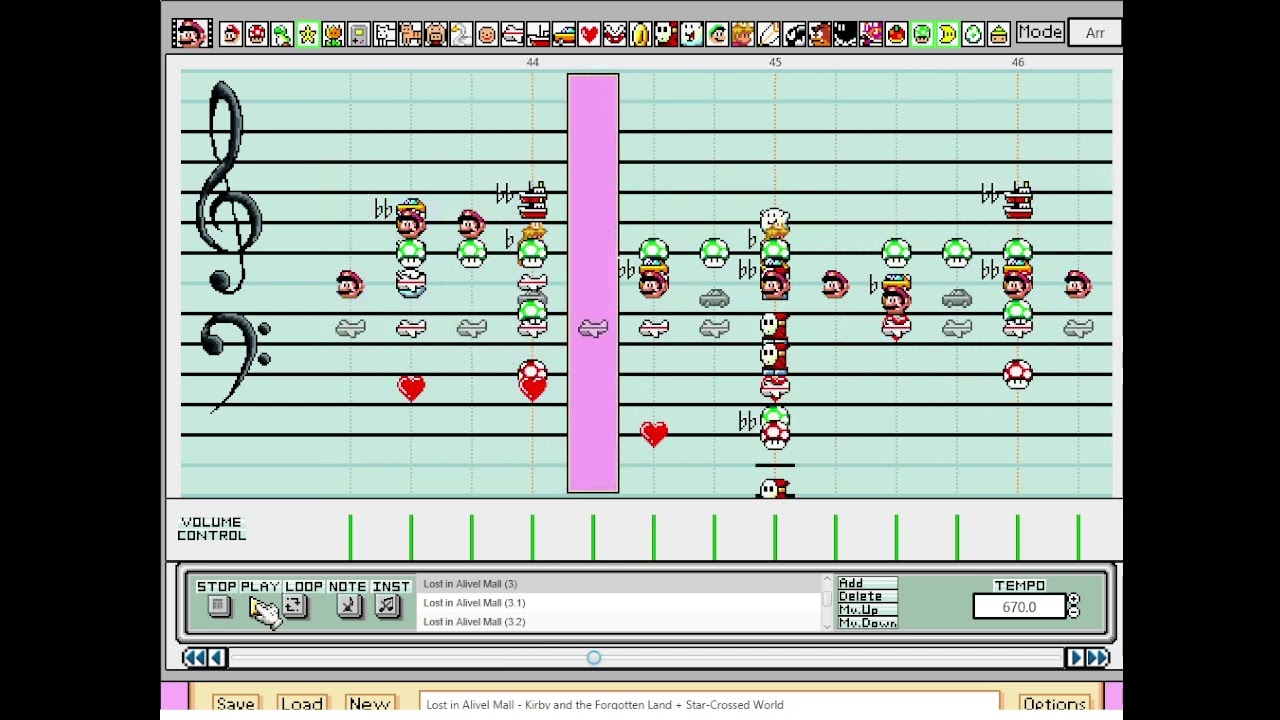
Task: Select the Princess Peach instrument
Action: pos(743,34)
